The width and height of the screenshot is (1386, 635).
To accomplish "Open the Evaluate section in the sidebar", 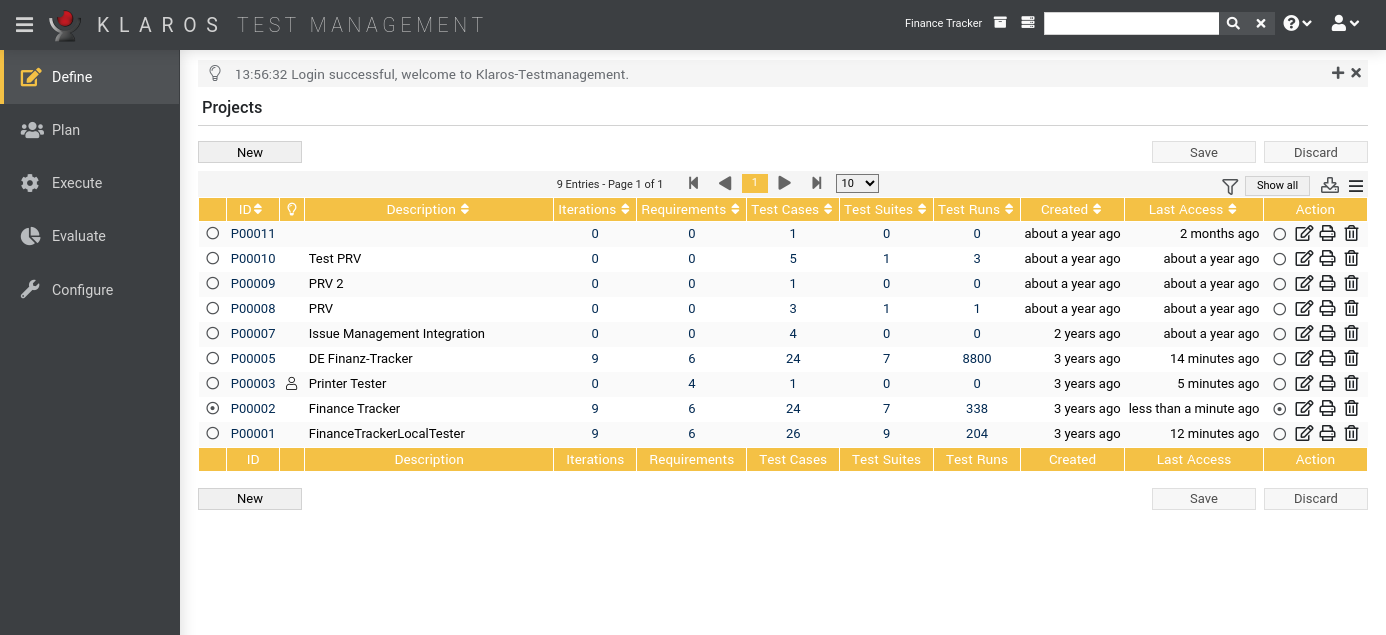I will [78, 236].
